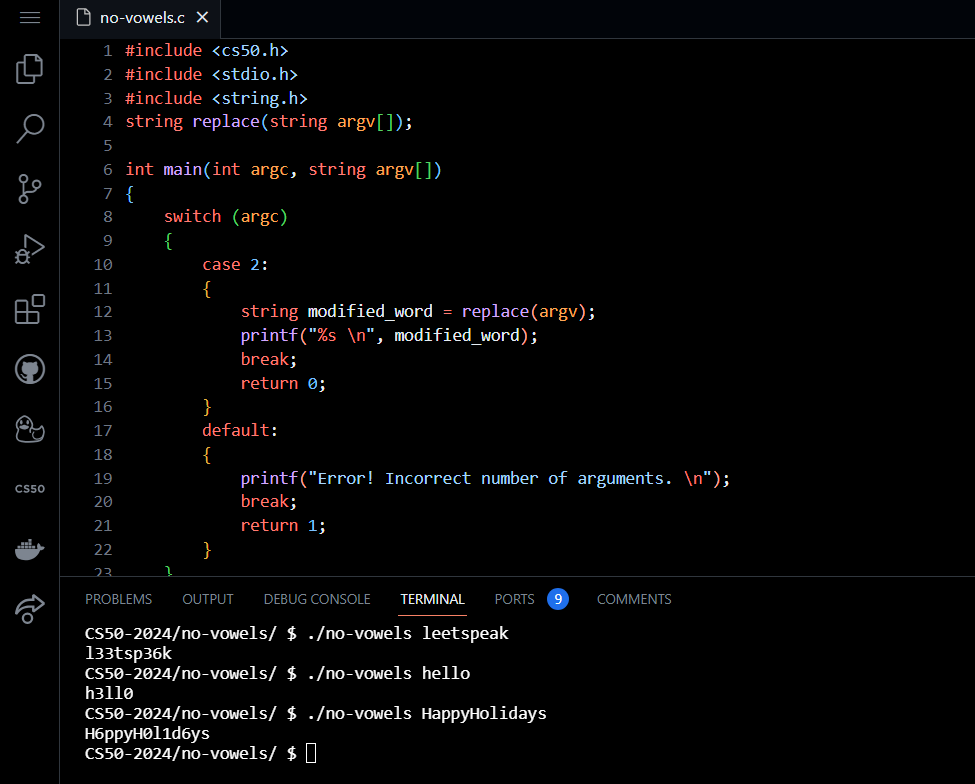Click the file icon on no-vowels.c tab
Screen dimensions: 975x784
[x=83, y=17]
